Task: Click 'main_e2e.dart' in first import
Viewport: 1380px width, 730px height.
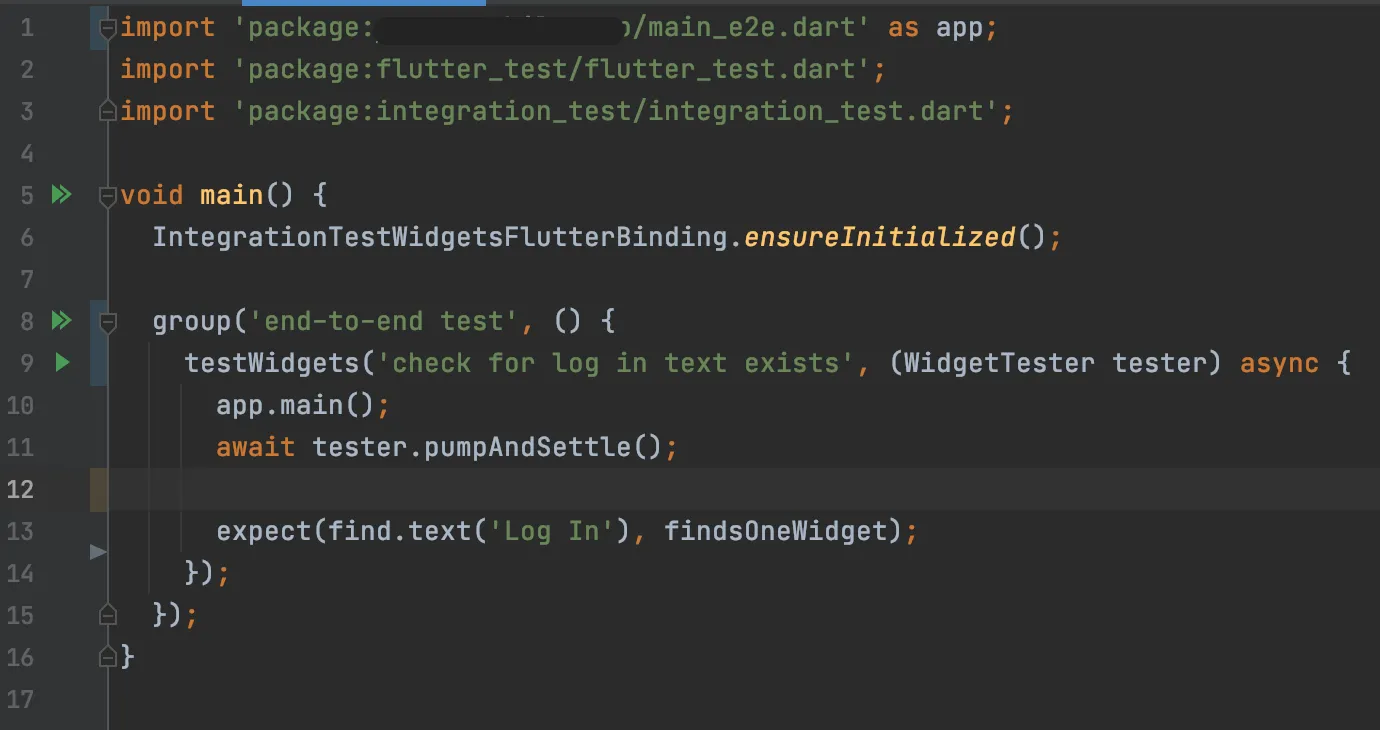Action: [x=751, y=27]
